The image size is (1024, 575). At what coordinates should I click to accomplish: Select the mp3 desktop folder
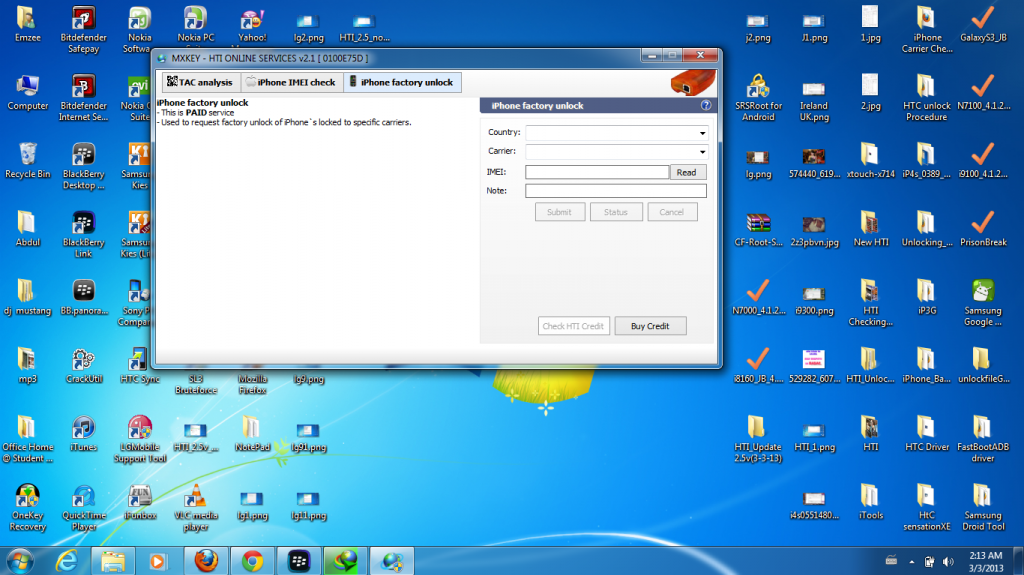point(27,365)
